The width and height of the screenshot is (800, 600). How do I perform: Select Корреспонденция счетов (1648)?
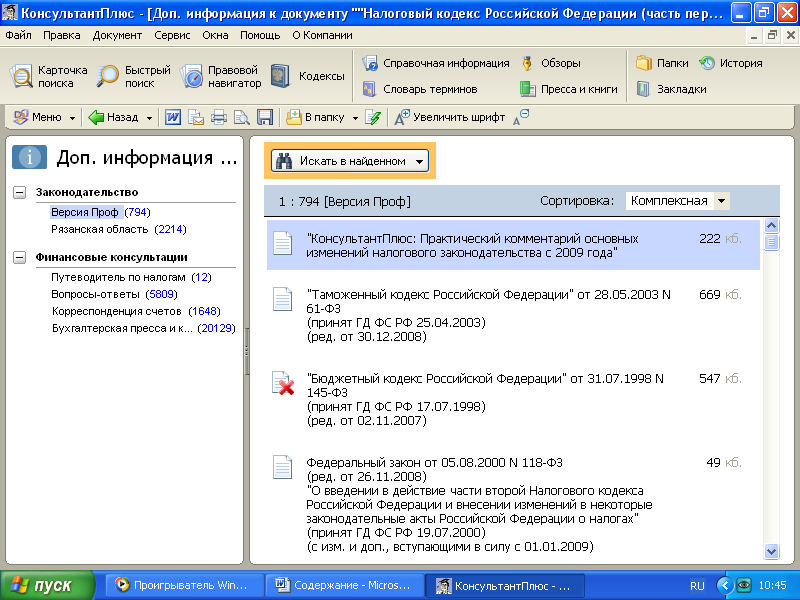tap(136, 311)
